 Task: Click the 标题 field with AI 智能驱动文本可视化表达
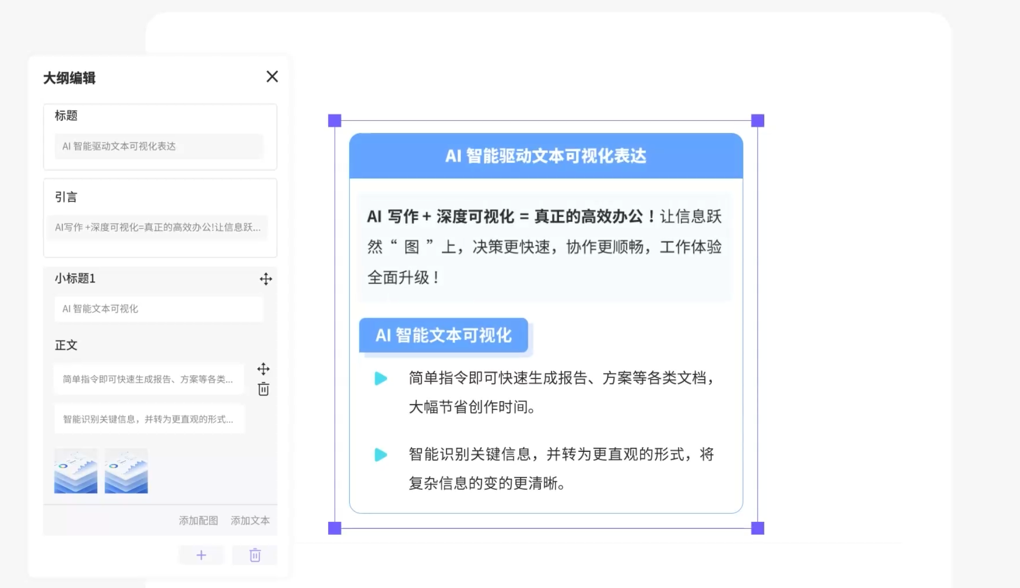click(x=159, y=146)
